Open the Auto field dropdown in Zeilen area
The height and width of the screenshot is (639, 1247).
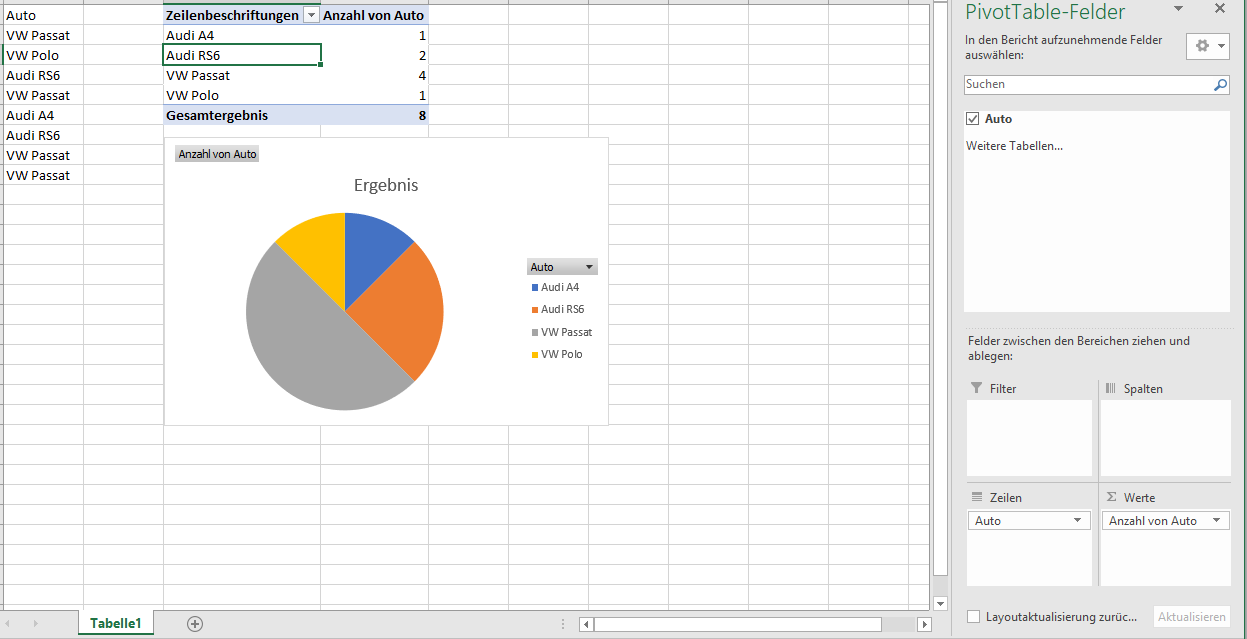[x=1077, y=521]
